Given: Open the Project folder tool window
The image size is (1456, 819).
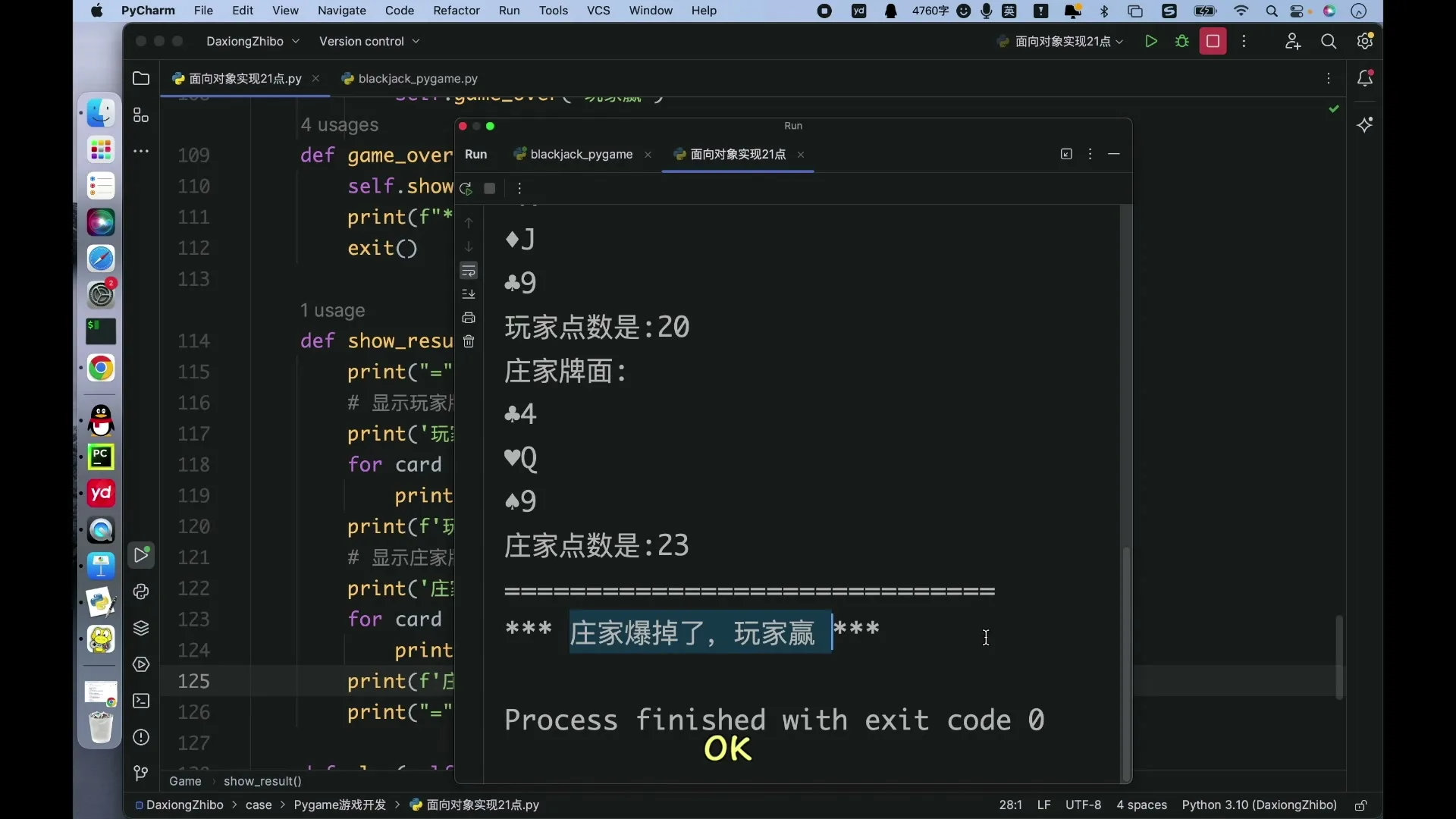Looking at the screenshot, I should pyautogui.click(x=141, y=78).
